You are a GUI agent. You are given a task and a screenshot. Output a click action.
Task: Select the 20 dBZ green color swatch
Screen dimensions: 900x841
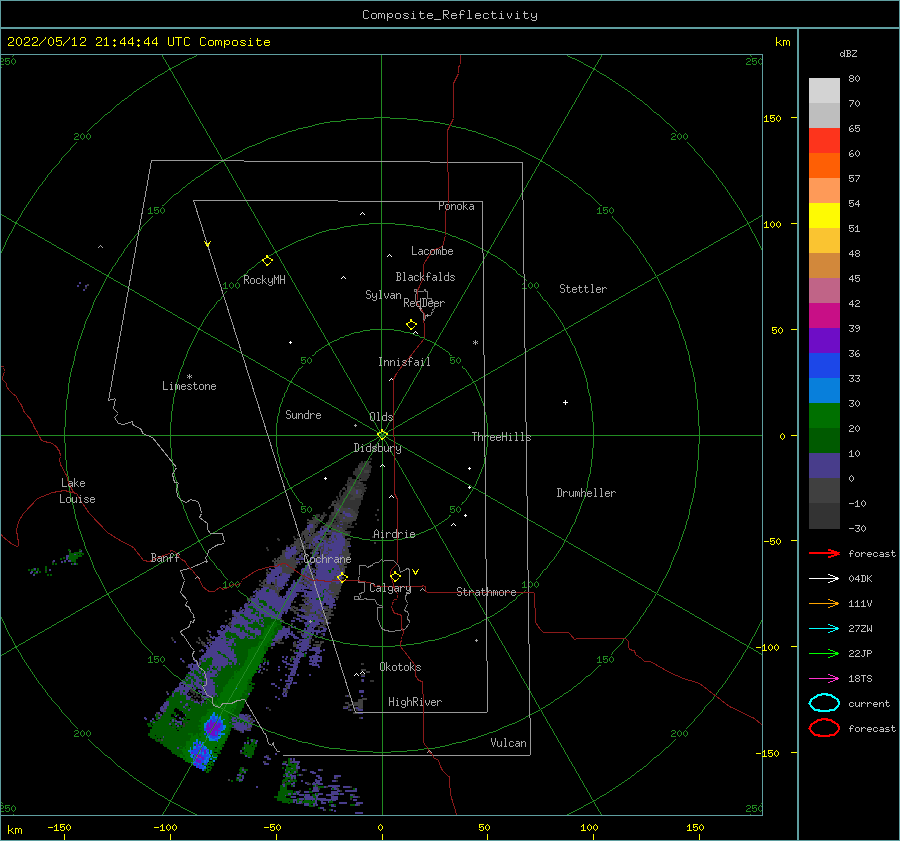click(824, 416)
